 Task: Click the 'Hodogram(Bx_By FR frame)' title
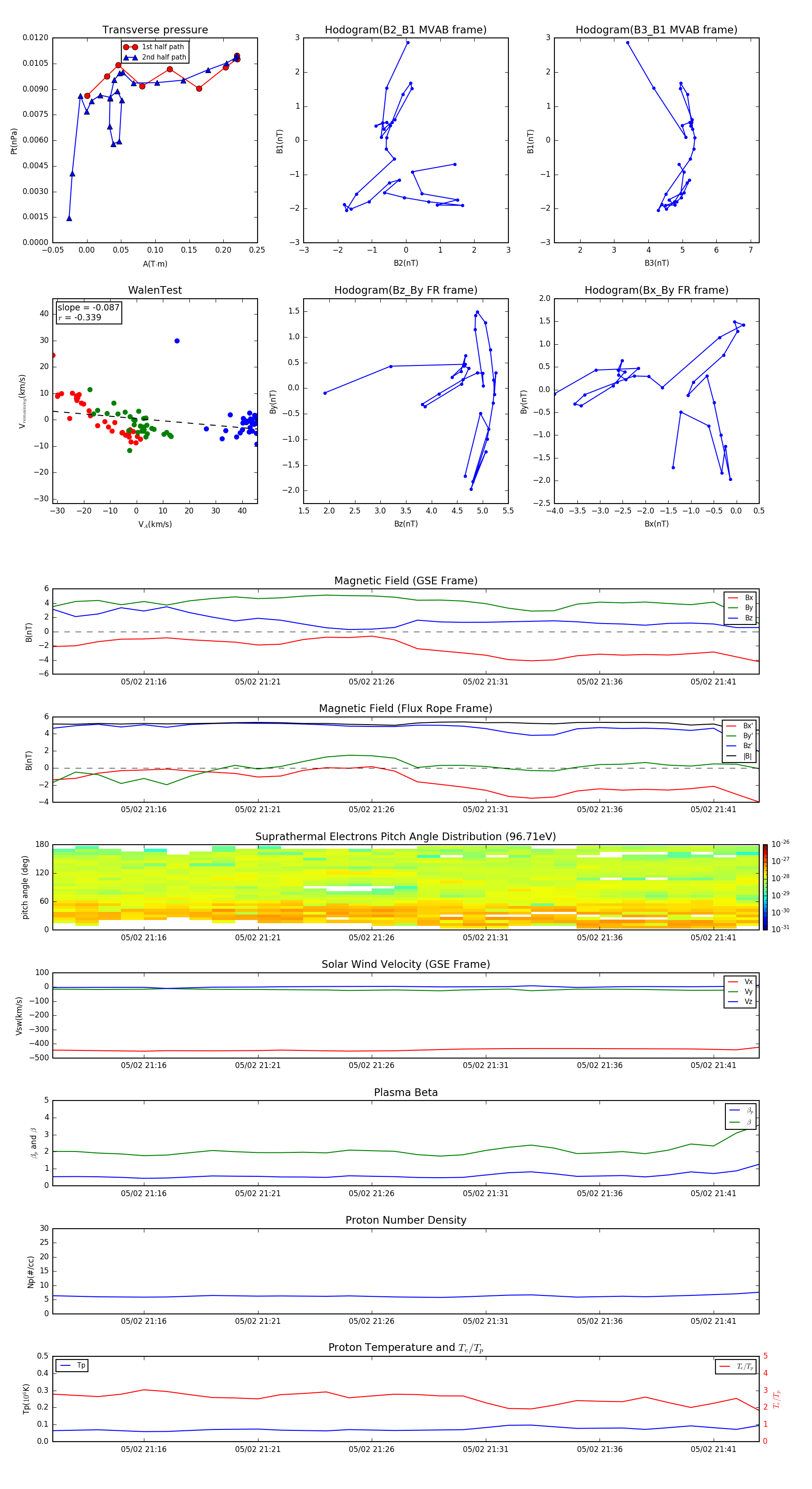(x=656, y=290)
